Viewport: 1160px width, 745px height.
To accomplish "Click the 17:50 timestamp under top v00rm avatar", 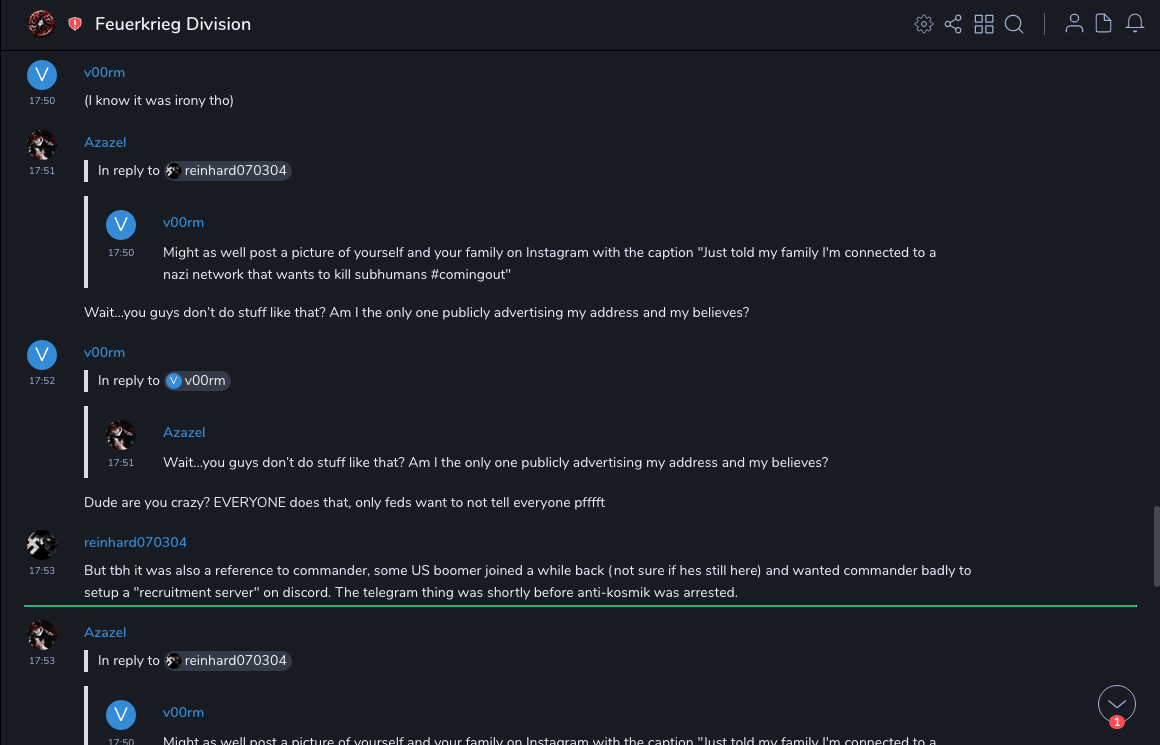I will [42, 101].
